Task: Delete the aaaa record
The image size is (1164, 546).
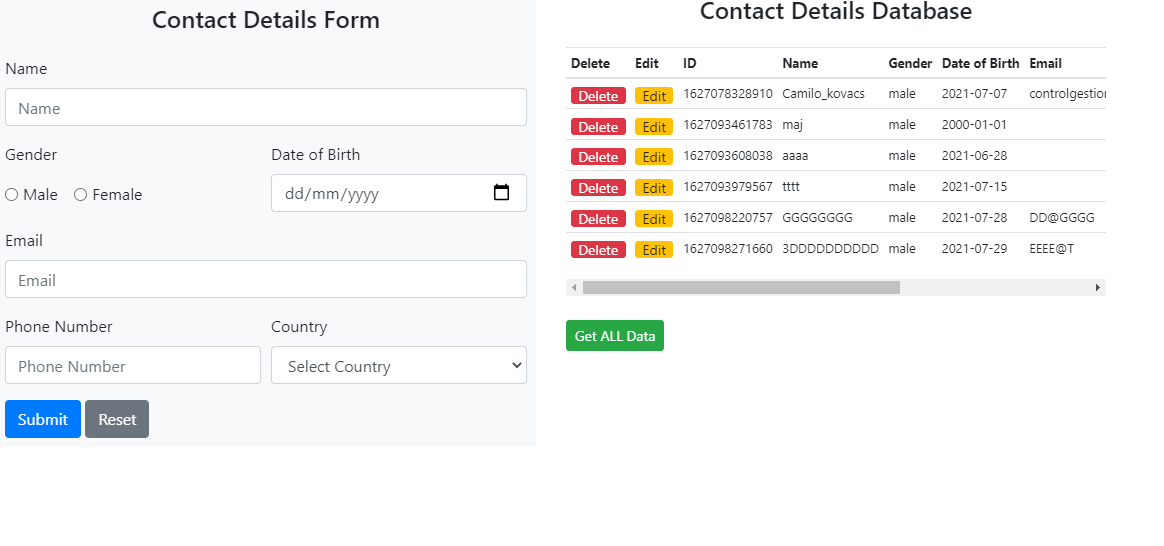Action: point(598,157)
